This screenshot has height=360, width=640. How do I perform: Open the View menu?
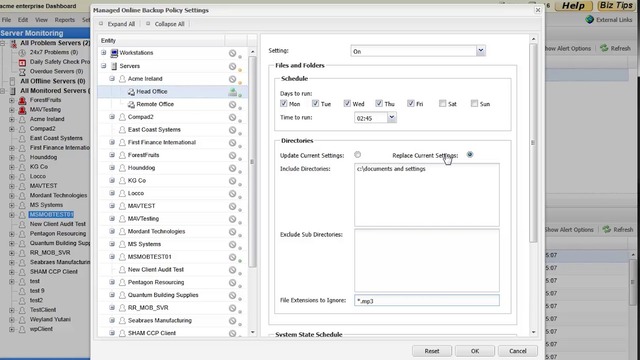pyautogui.click(x=41, y=20)
